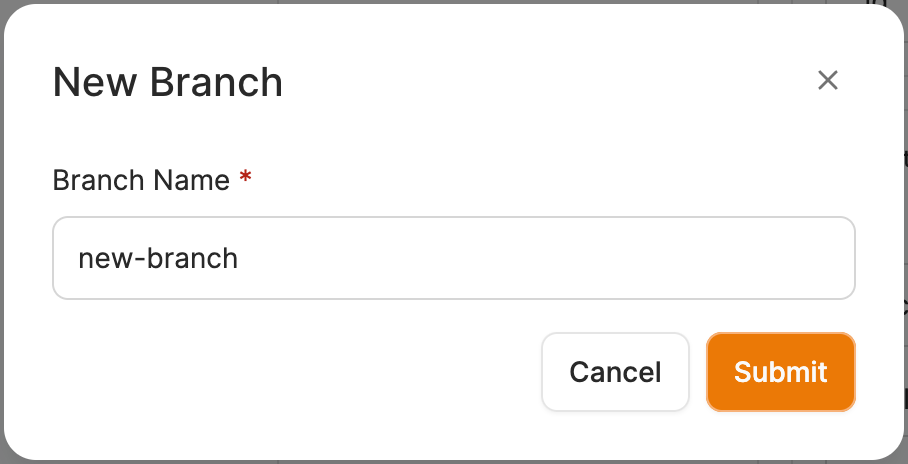The height and width of the screenshot is (464, 908).
Task: Select the empty area of the name field
Action: point(560,258)
